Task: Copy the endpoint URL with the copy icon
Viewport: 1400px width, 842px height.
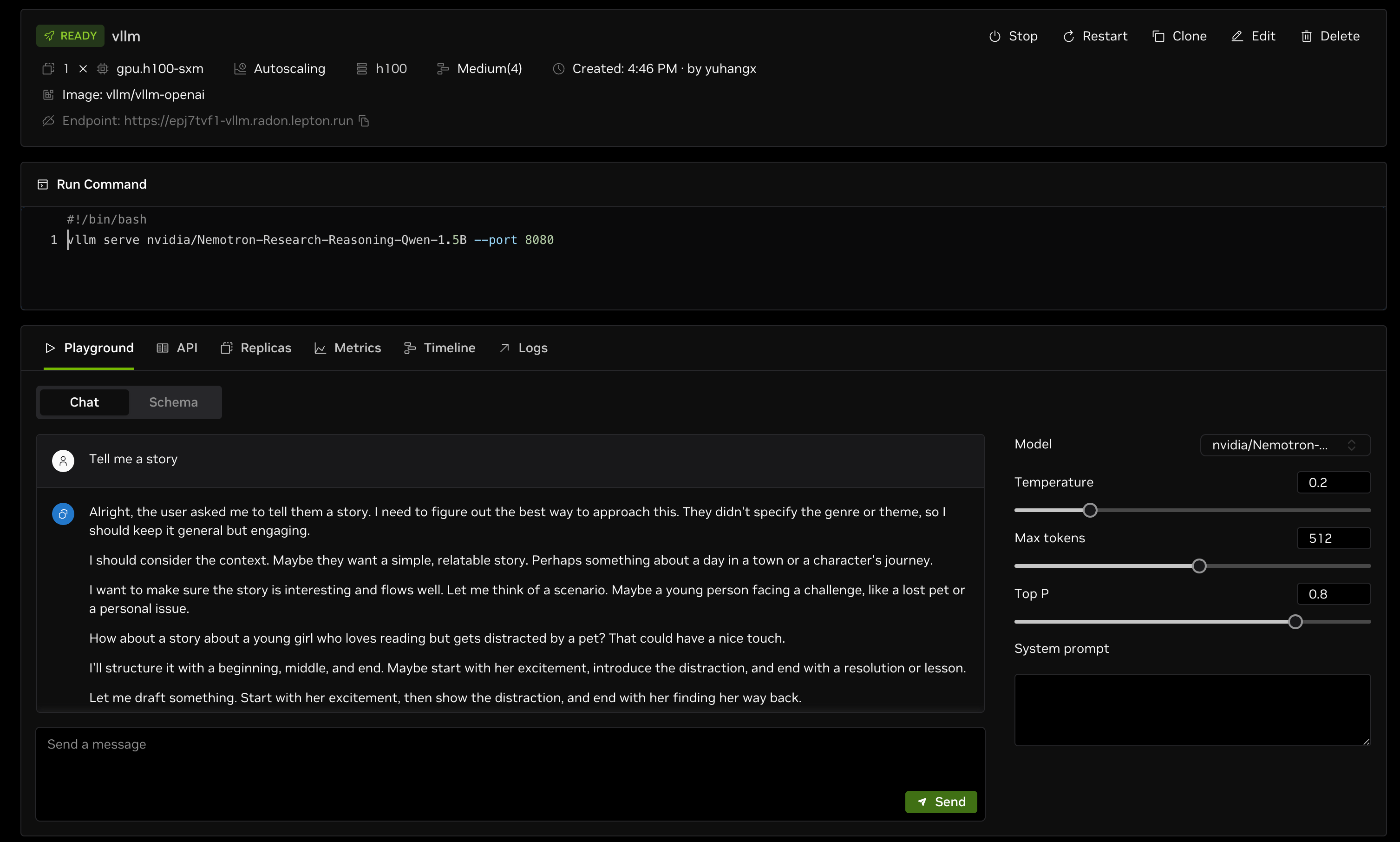Action: click(364, 121)
